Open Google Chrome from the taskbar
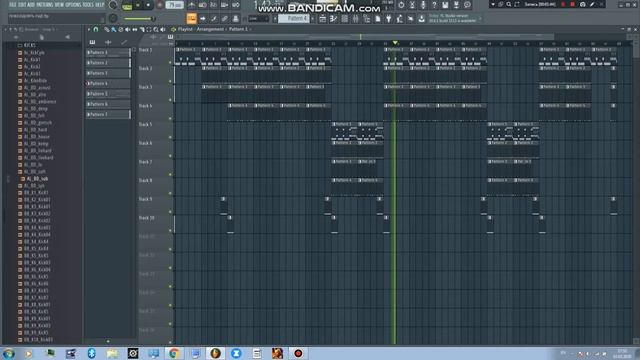Screen dimensions: 640x360 tap(174, 353)
